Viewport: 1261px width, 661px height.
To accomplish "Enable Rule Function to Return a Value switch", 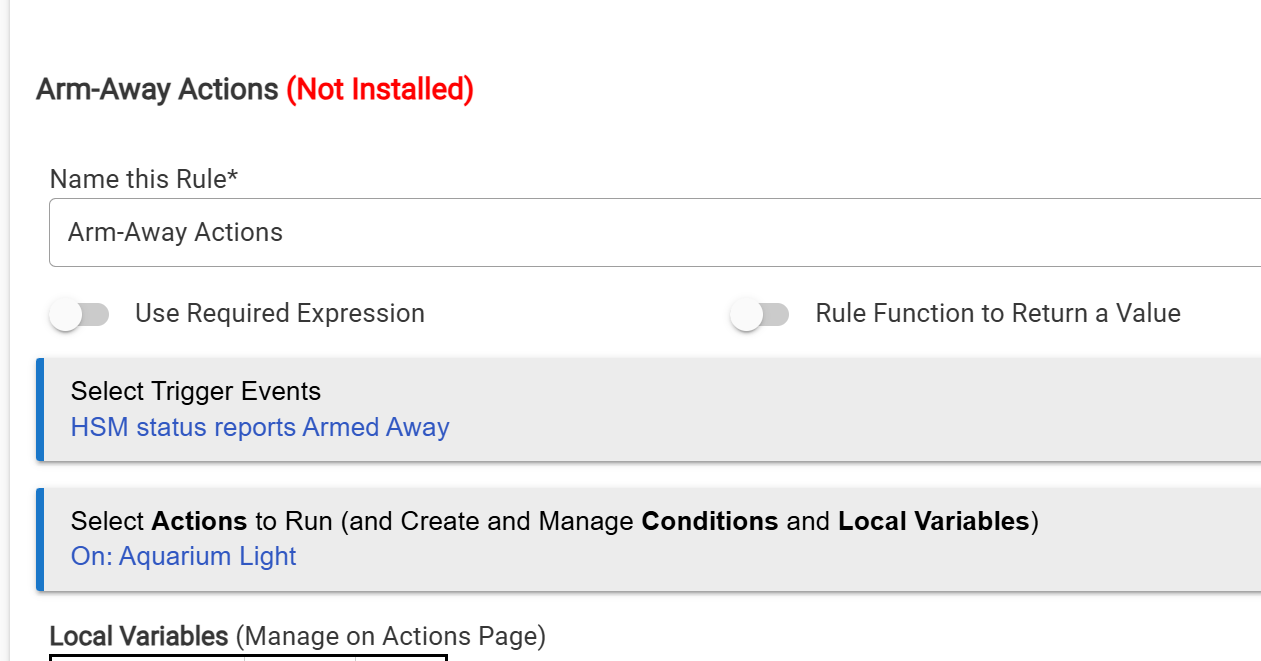I will [x=759, y=315].
